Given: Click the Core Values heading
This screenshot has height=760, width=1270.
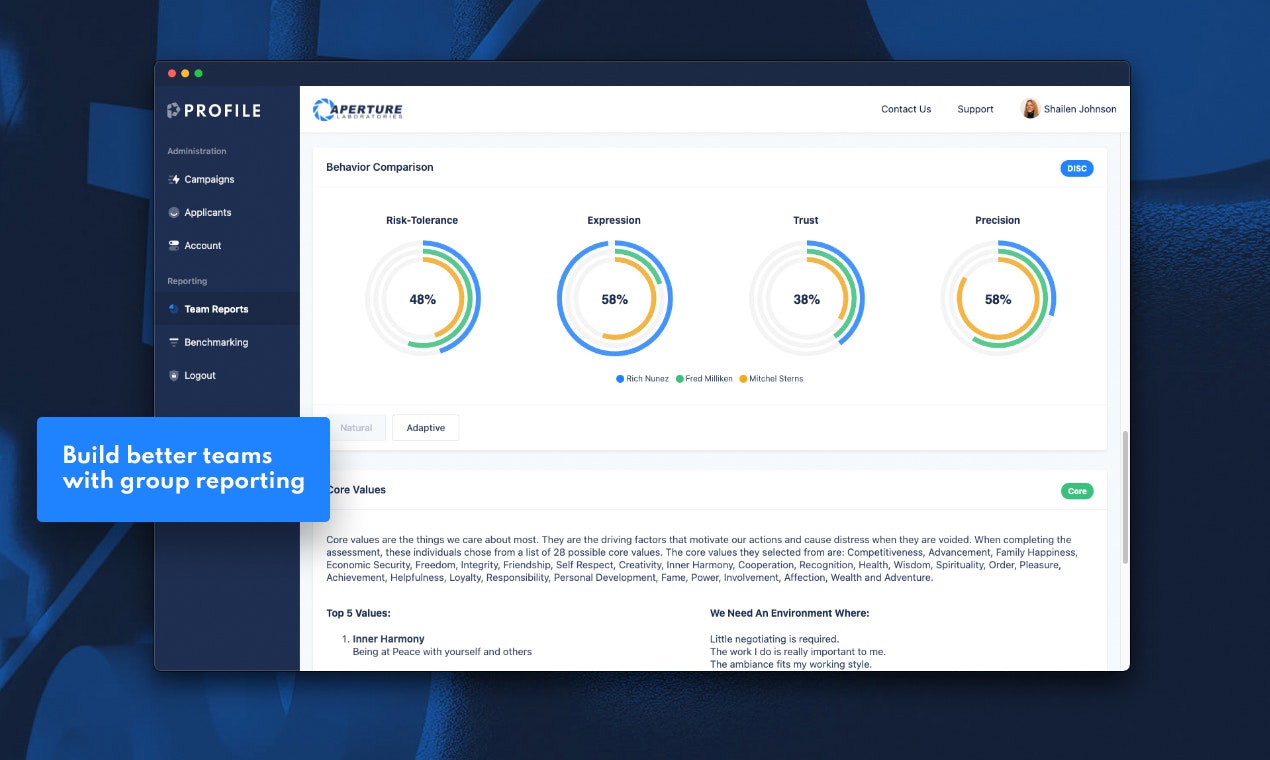Looking at the screenshot, I should click(356, 490).
